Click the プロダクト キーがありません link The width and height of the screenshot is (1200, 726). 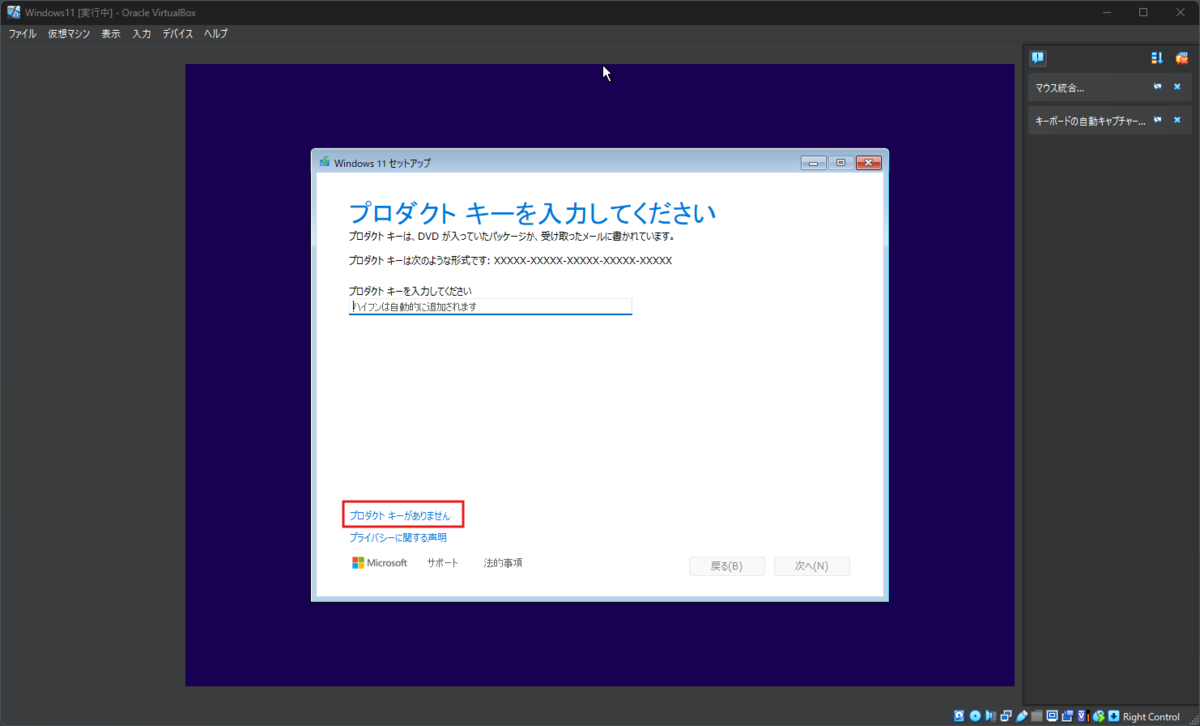[400, 516]
